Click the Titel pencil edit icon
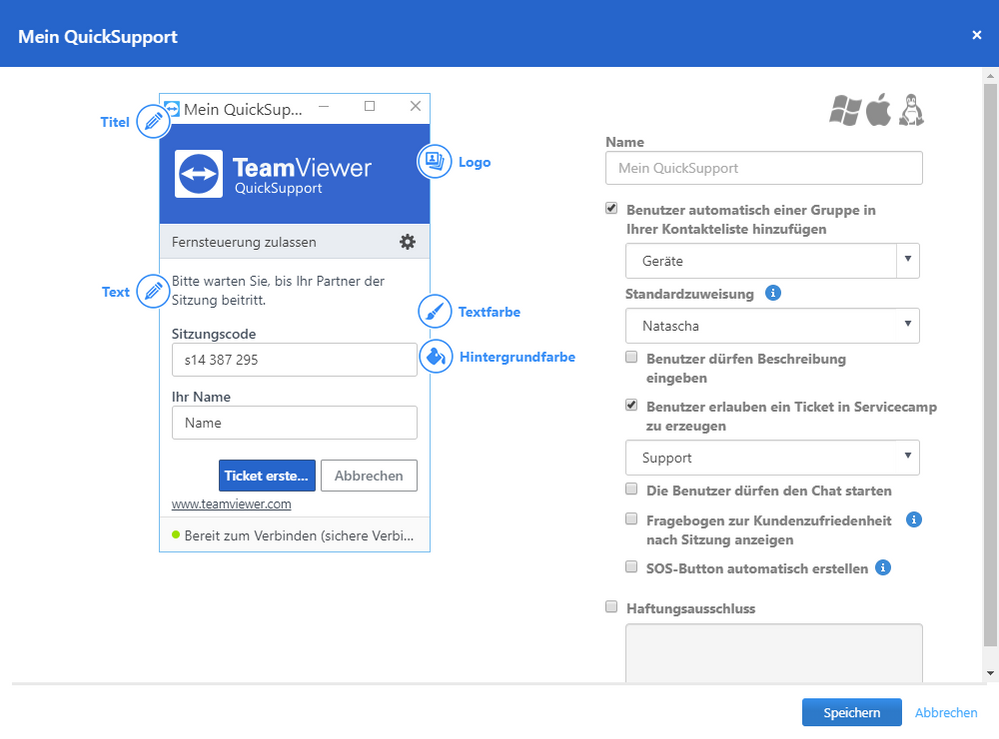This screenshot has height=739, width=999. 153,121
